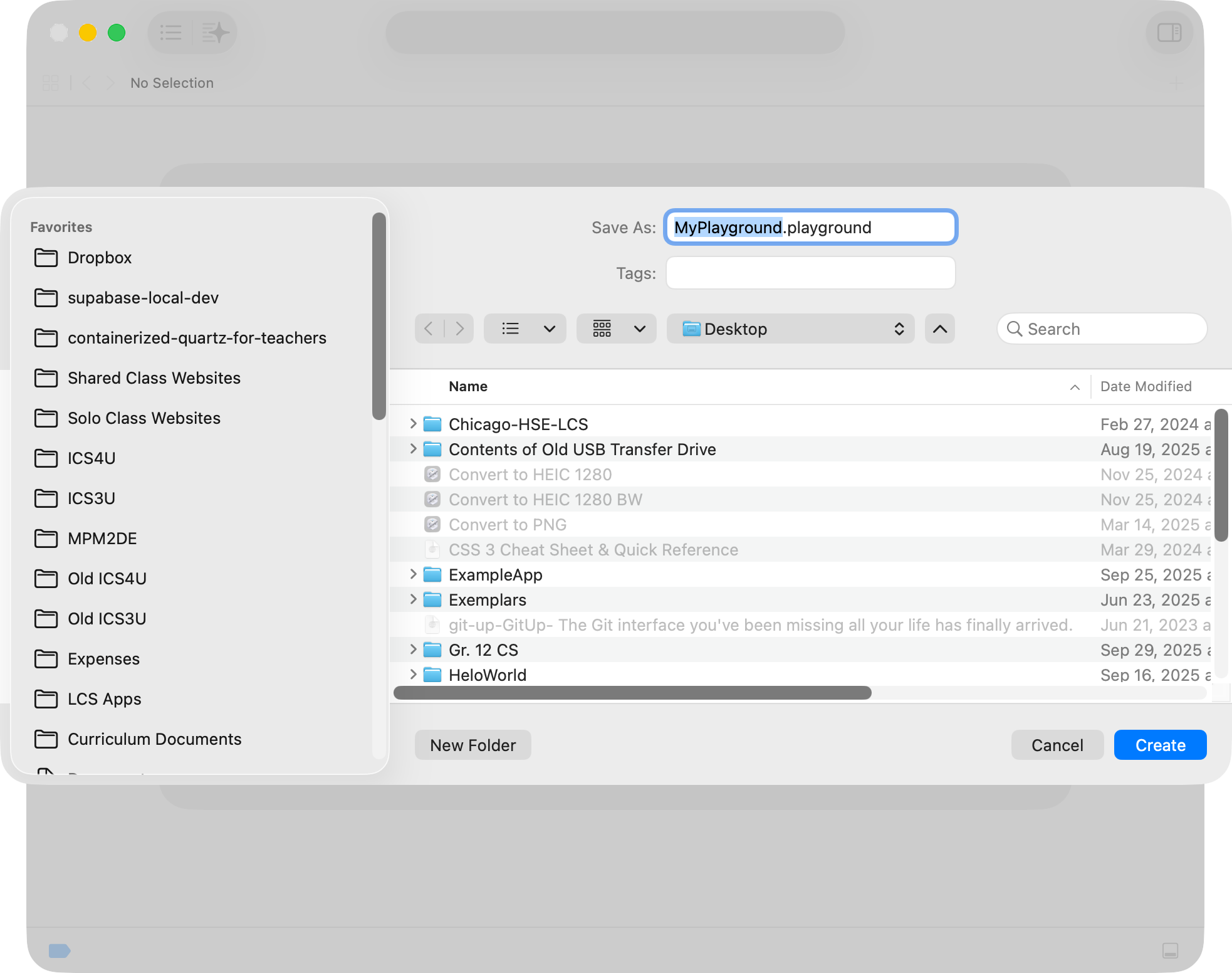The width and height of the screenshot is (1232, 973).
Task: Click the horizontal scrollbar under file list
Action: pyautogui.click(x=632, y=693)
